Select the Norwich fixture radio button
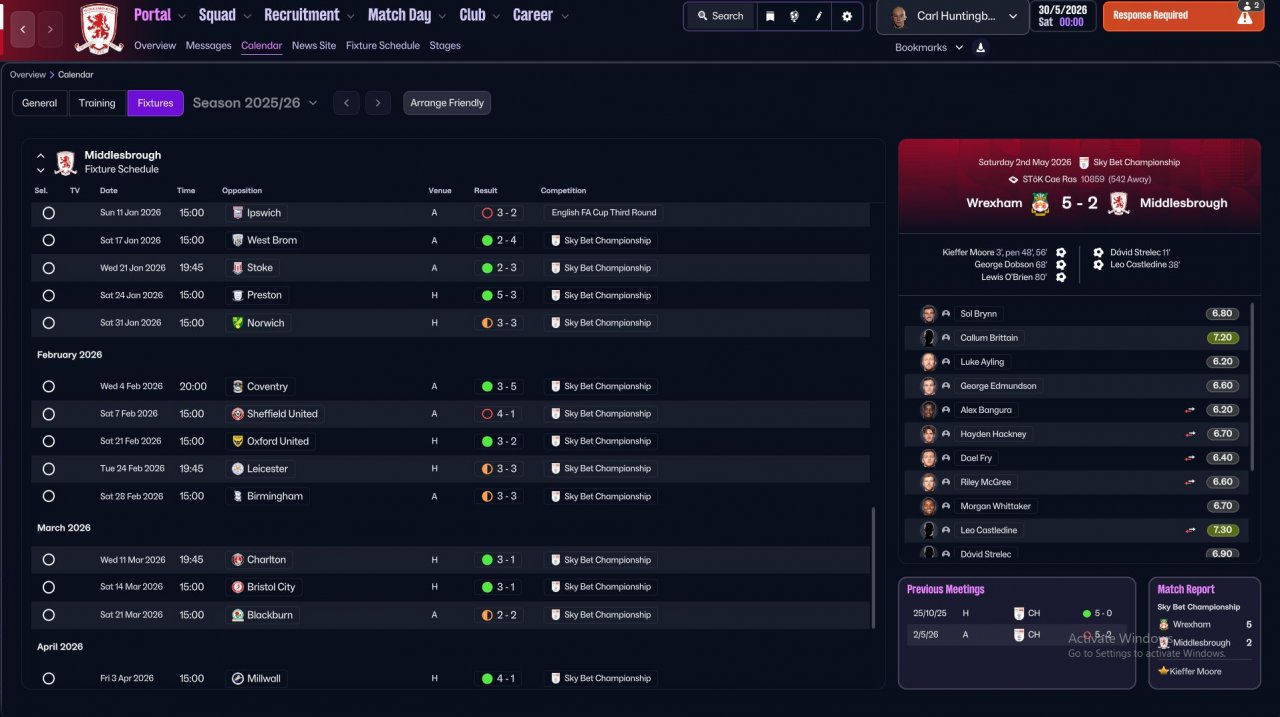This screenshot has height=717, width=1280. pos(48,323)
